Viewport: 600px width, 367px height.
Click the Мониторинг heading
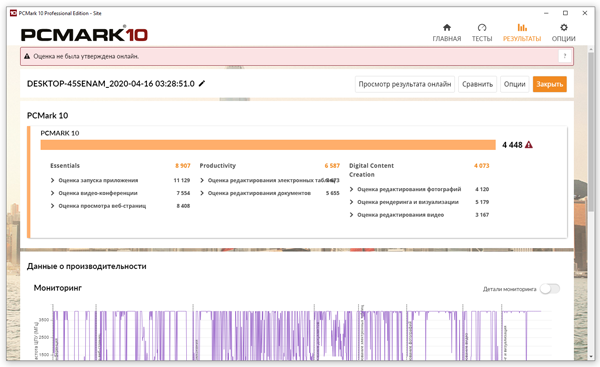58,288
